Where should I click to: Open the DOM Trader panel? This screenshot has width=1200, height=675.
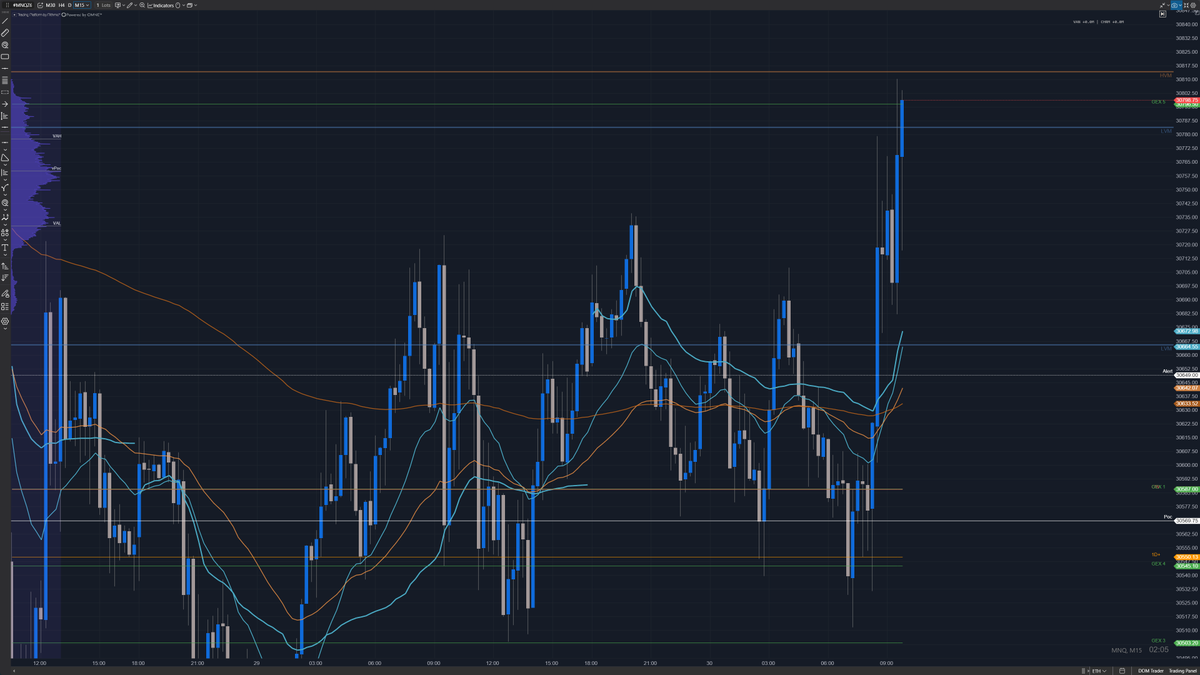1151,671
